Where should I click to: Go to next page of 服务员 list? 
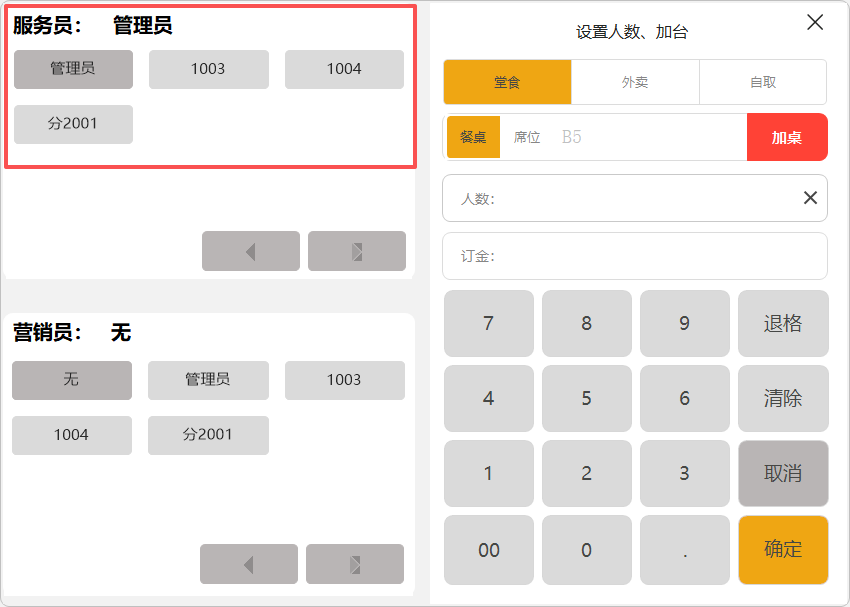click(357, 251)
